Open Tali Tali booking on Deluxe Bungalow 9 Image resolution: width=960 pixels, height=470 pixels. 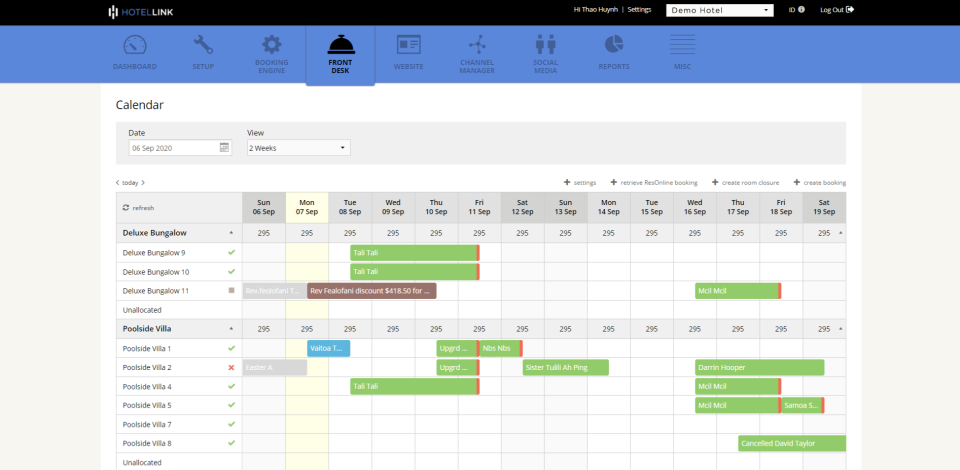tap(414, 252)
